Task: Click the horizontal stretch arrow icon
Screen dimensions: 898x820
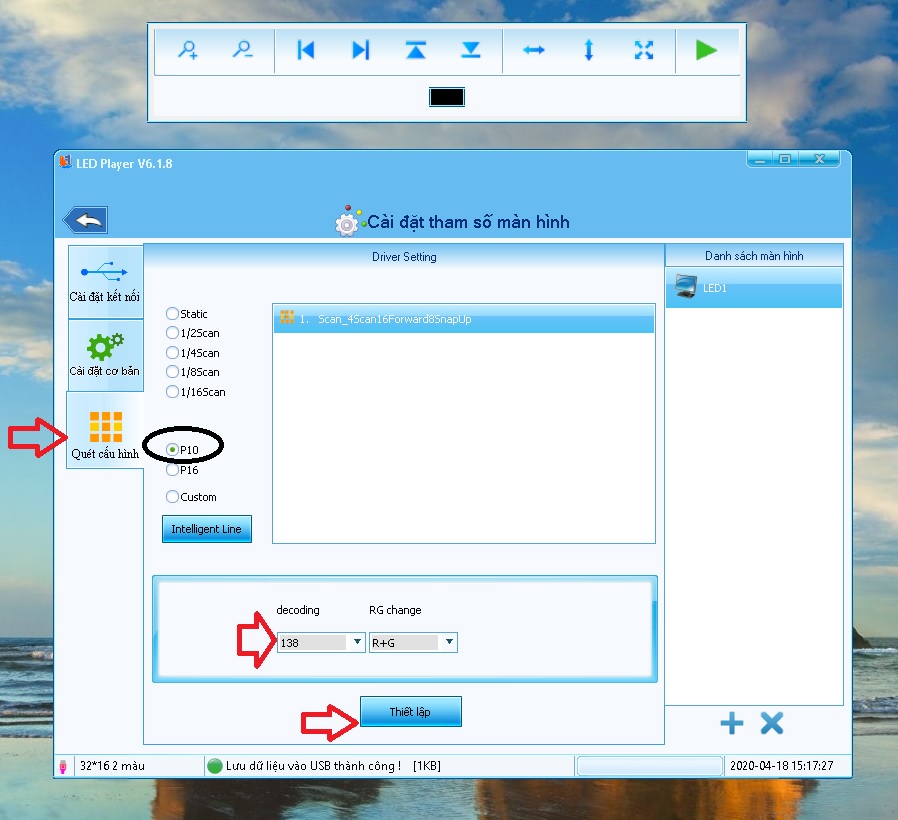Action: tap(534, 50)
